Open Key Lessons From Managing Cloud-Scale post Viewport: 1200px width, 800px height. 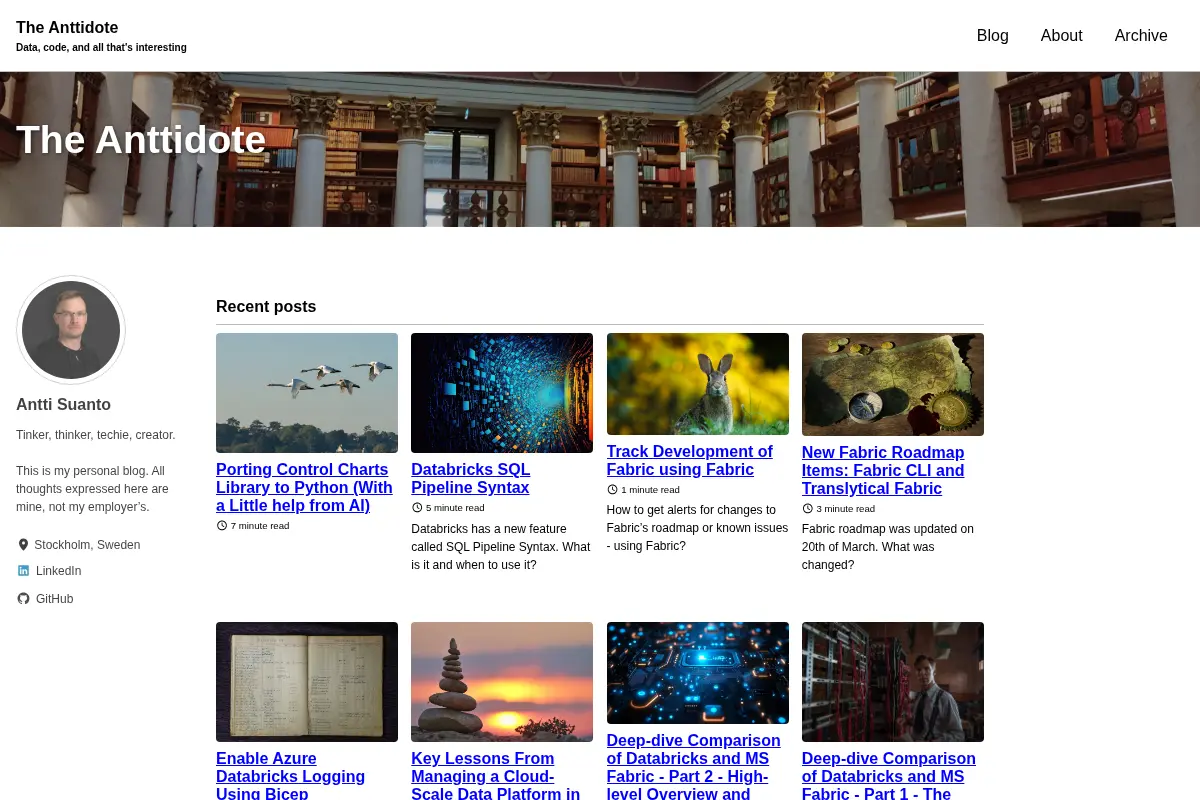coord(495,775)
